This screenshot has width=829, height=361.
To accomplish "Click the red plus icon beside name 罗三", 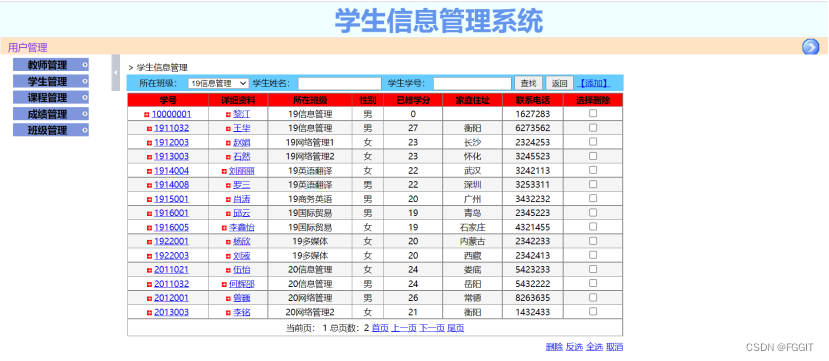I will tap(228, 185).
